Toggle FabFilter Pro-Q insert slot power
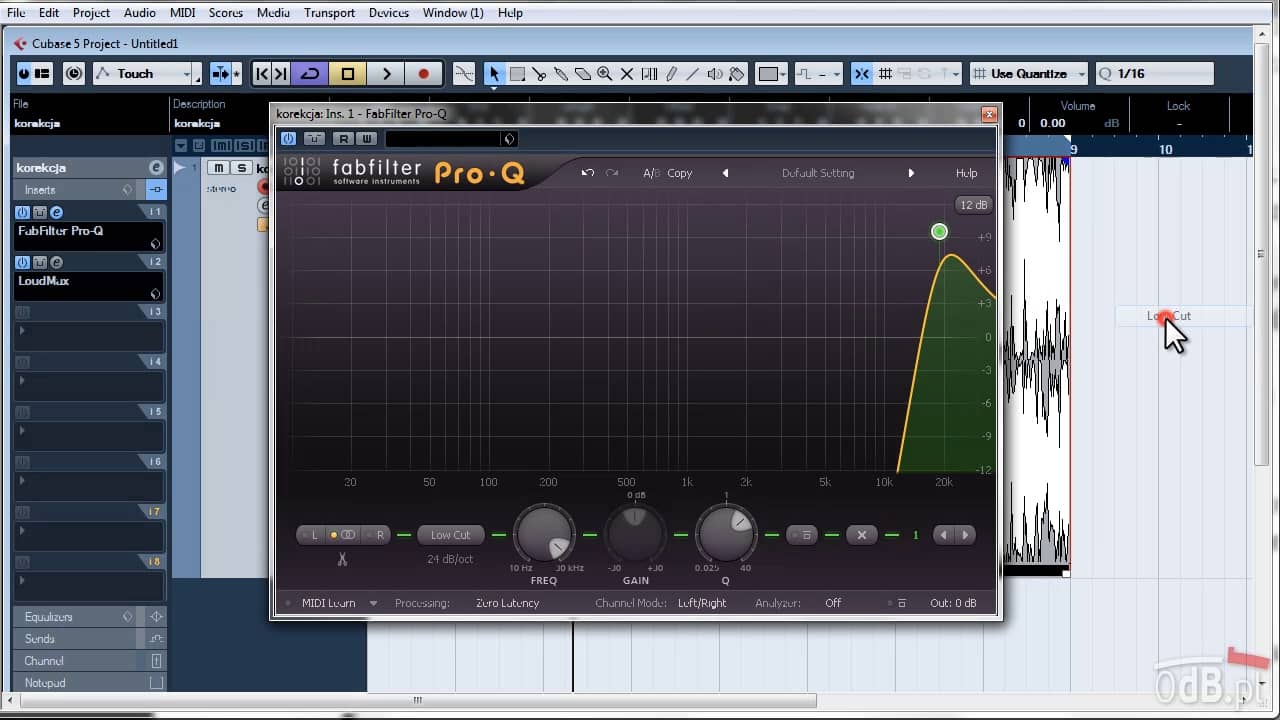The width and height of the screenshot is (1280, 720). [22, 212]
